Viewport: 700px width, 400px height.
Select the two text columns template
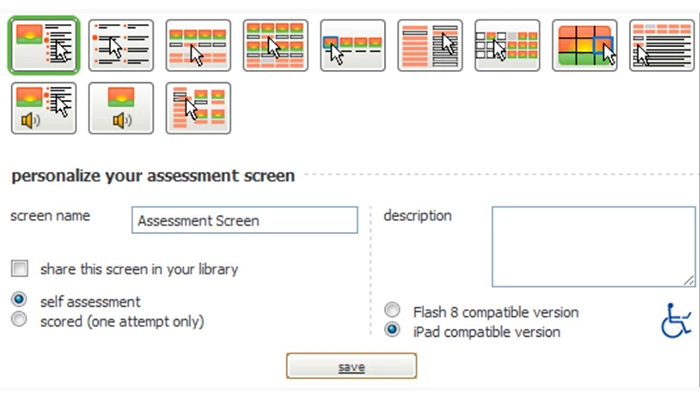click(x=429, y=46)
